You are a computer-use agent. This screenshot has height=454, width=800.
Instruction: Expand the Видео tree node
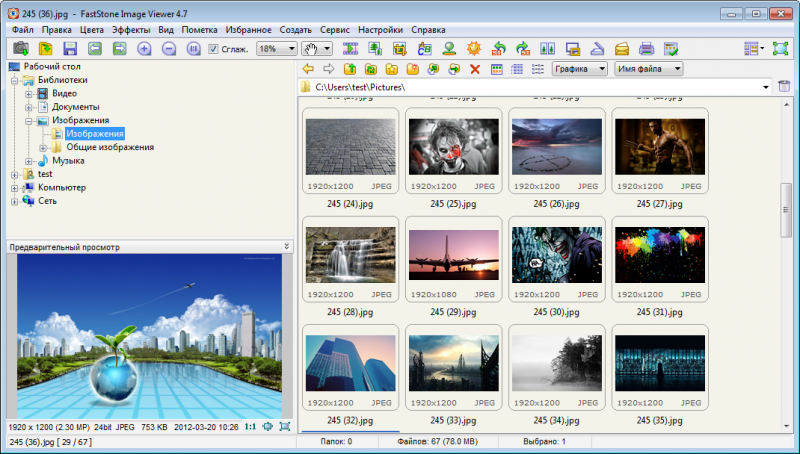point(29,94)
